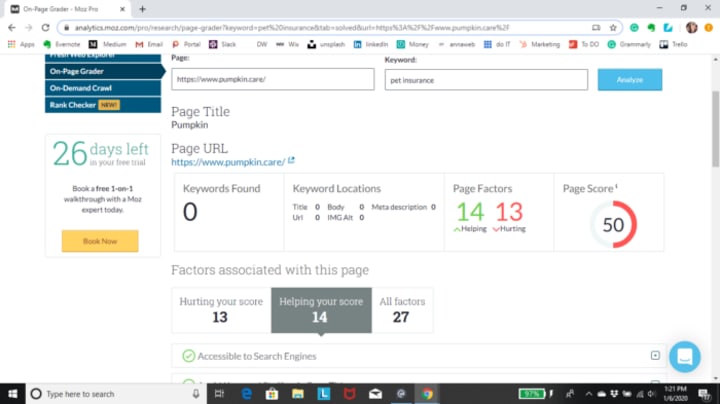
Task: Open the LinkedIn bookmark
Action: 371,44
